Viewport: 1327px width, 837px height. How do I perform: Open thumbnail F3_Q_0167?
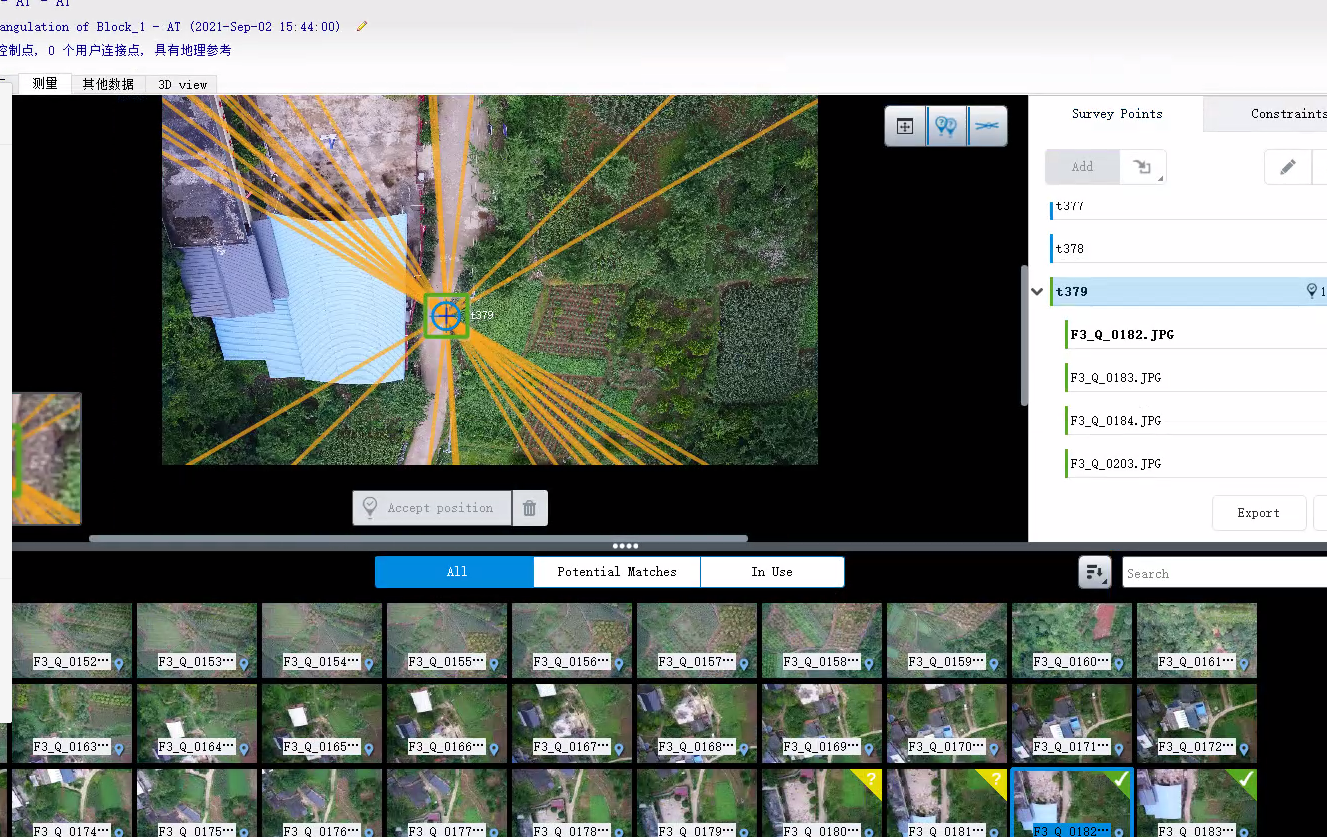click(572, 723)
